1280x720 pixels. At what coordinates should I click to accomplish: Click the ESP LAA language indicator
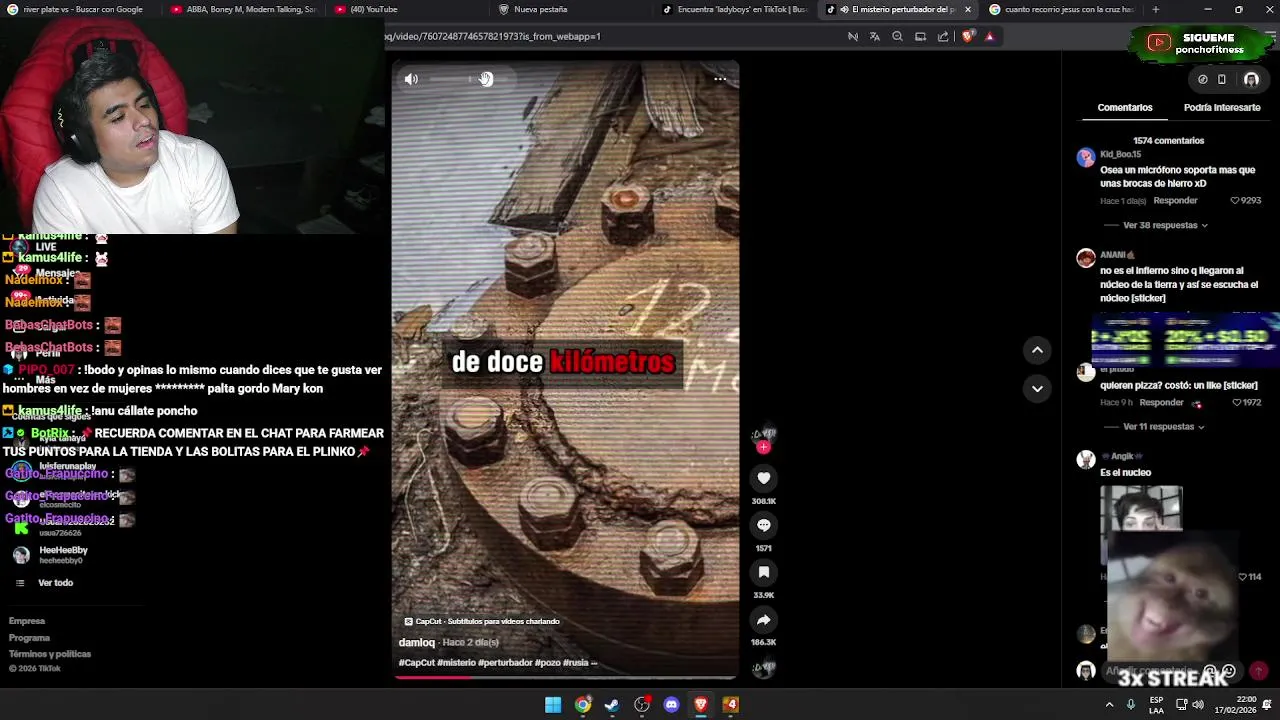tap(1156, 704)
